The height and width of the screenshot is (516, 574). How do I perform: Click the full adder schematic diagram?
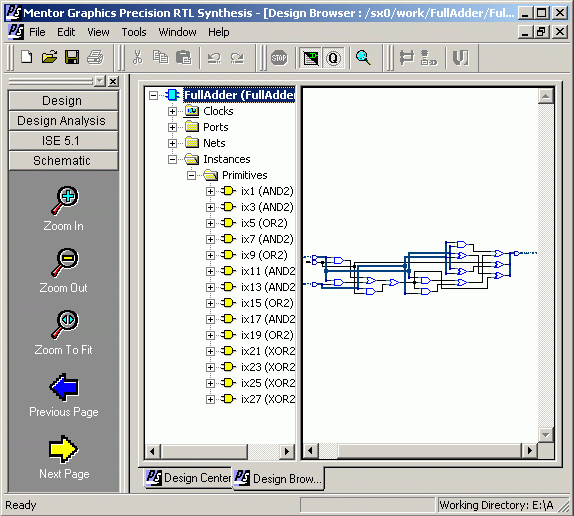[x=420, y=268]
